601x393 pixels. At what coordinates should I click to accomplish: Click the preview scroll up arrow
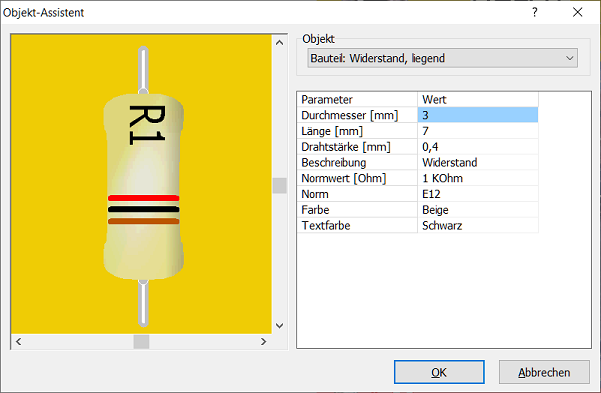click(280, 43)
